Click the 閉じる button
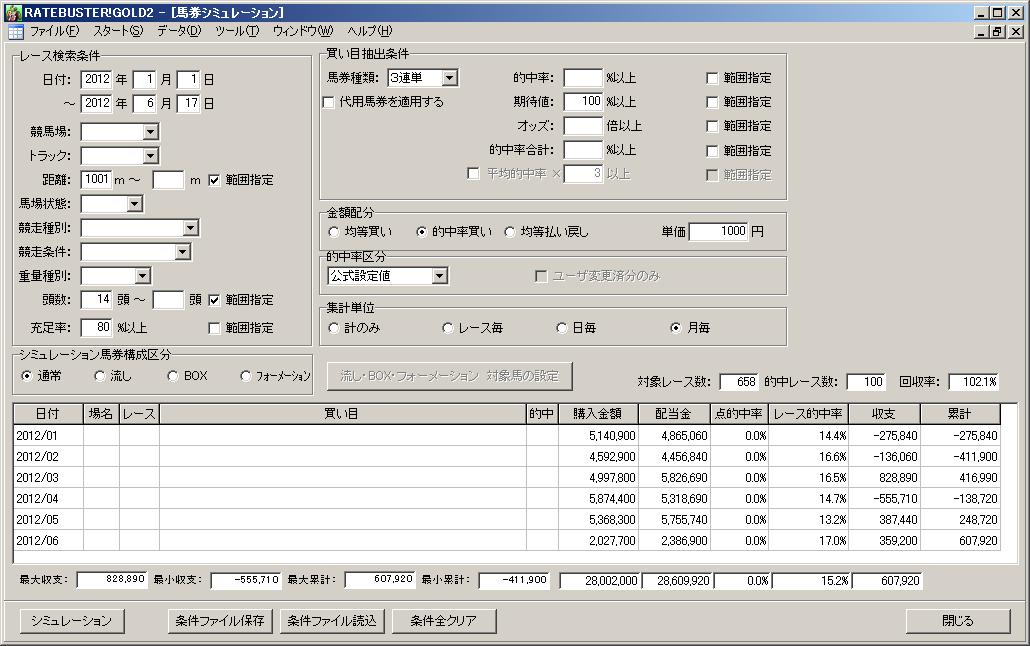The width and height of the screenshot is (1030, 646). (x=958, y=621)
